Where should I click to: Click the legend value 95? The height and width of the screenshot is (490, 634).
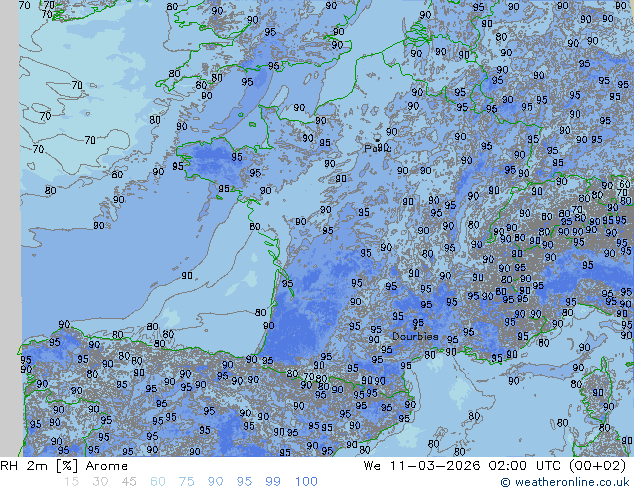(x=244, y=482)
